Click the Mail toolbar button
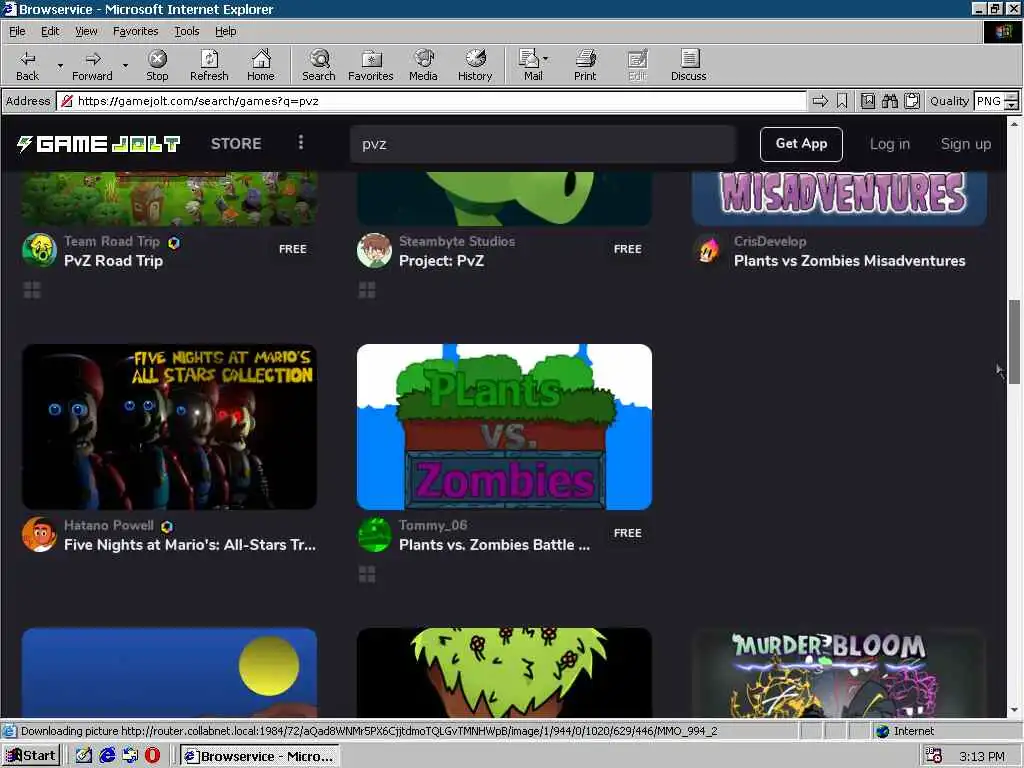This screenshot has height=768, width=1024. [530, 65]
